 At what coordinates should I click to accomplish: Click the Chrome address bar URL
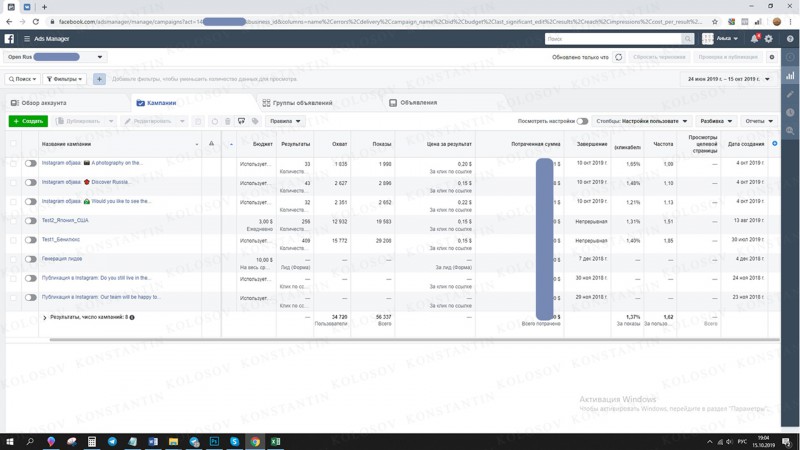tap(380, 22)
